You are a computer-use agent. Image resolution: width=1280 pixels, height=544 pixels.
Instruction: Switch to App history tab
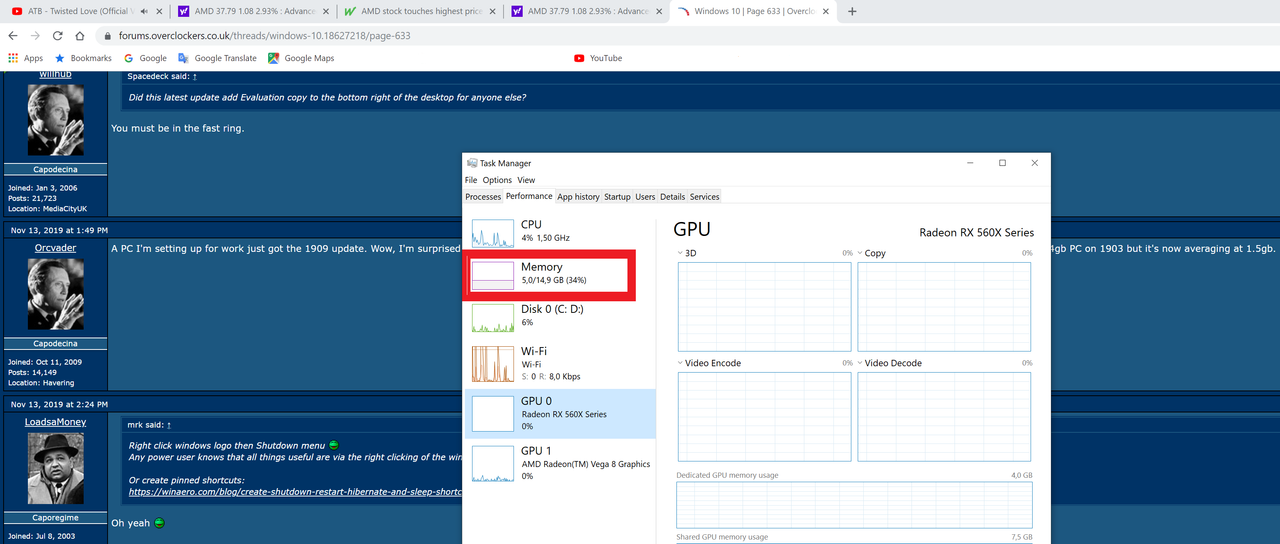click(578, 197)
